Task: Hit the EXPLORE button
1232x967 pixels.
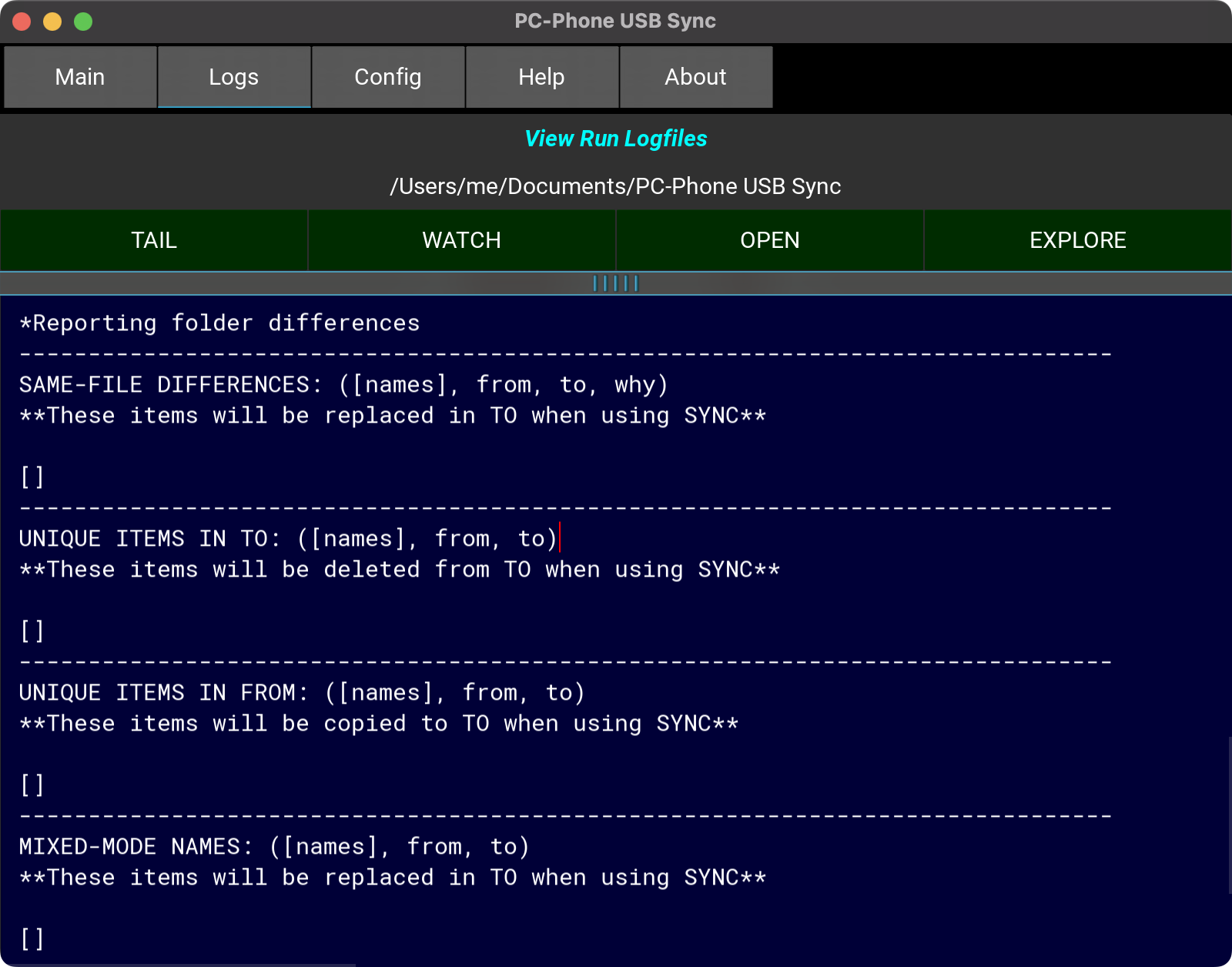Action: 1078,240
